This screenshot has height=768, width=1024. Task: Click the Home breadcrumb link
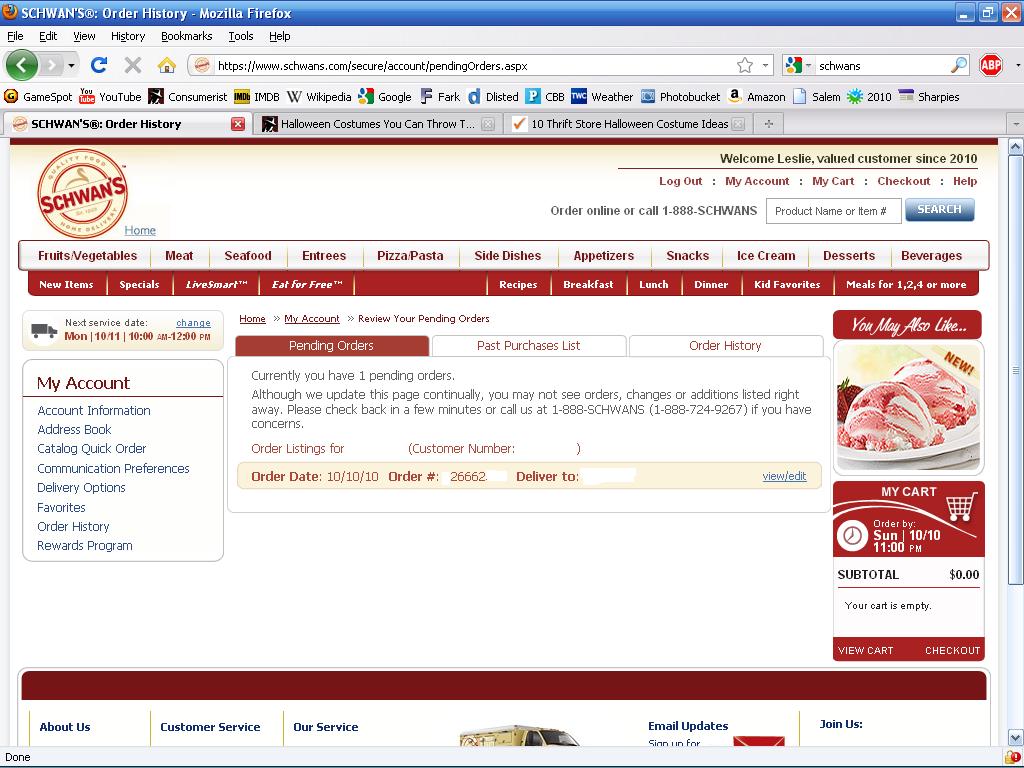point(252,319)
